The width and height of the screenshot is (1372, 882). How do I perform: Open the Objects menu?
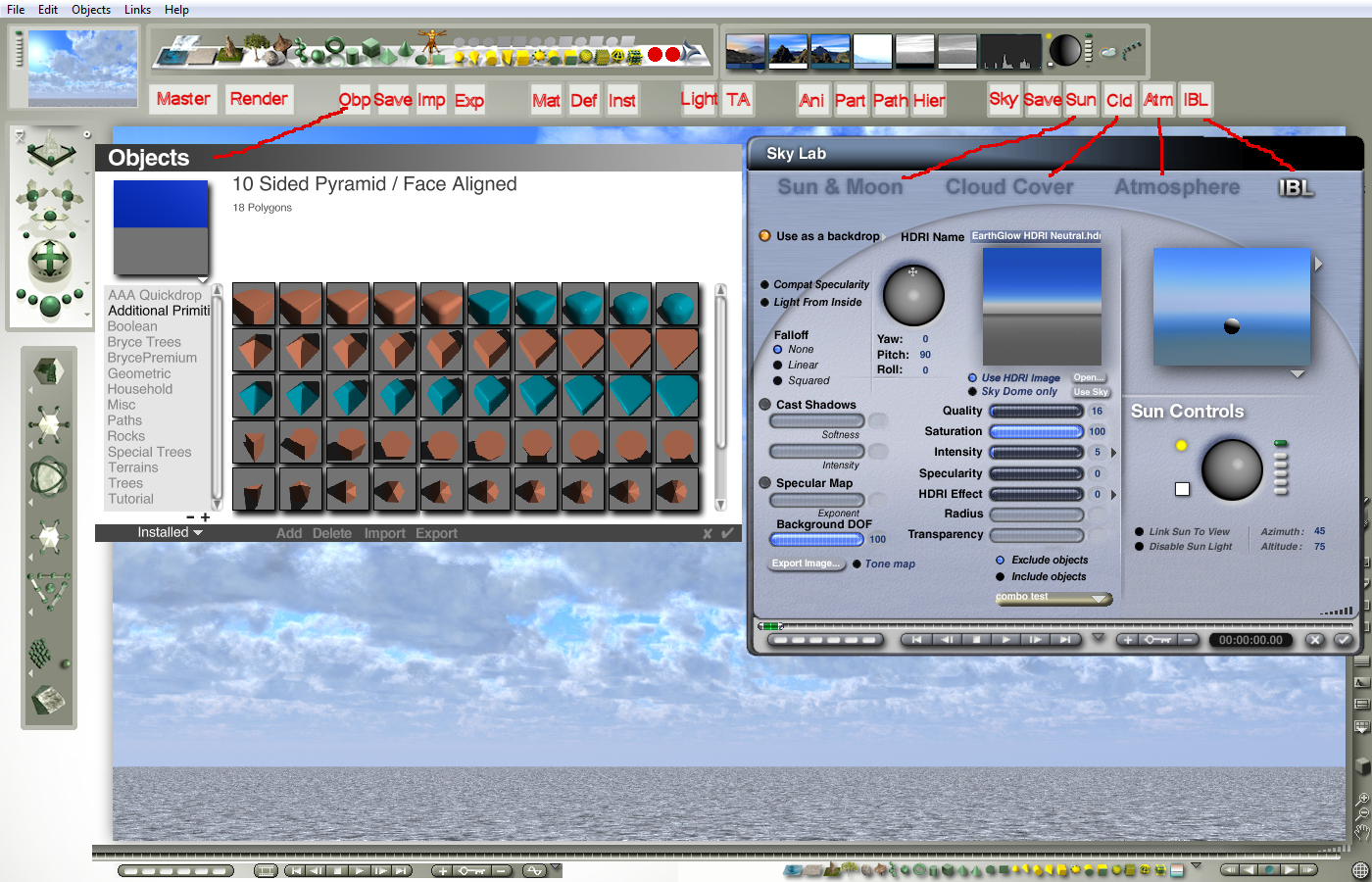91,10
